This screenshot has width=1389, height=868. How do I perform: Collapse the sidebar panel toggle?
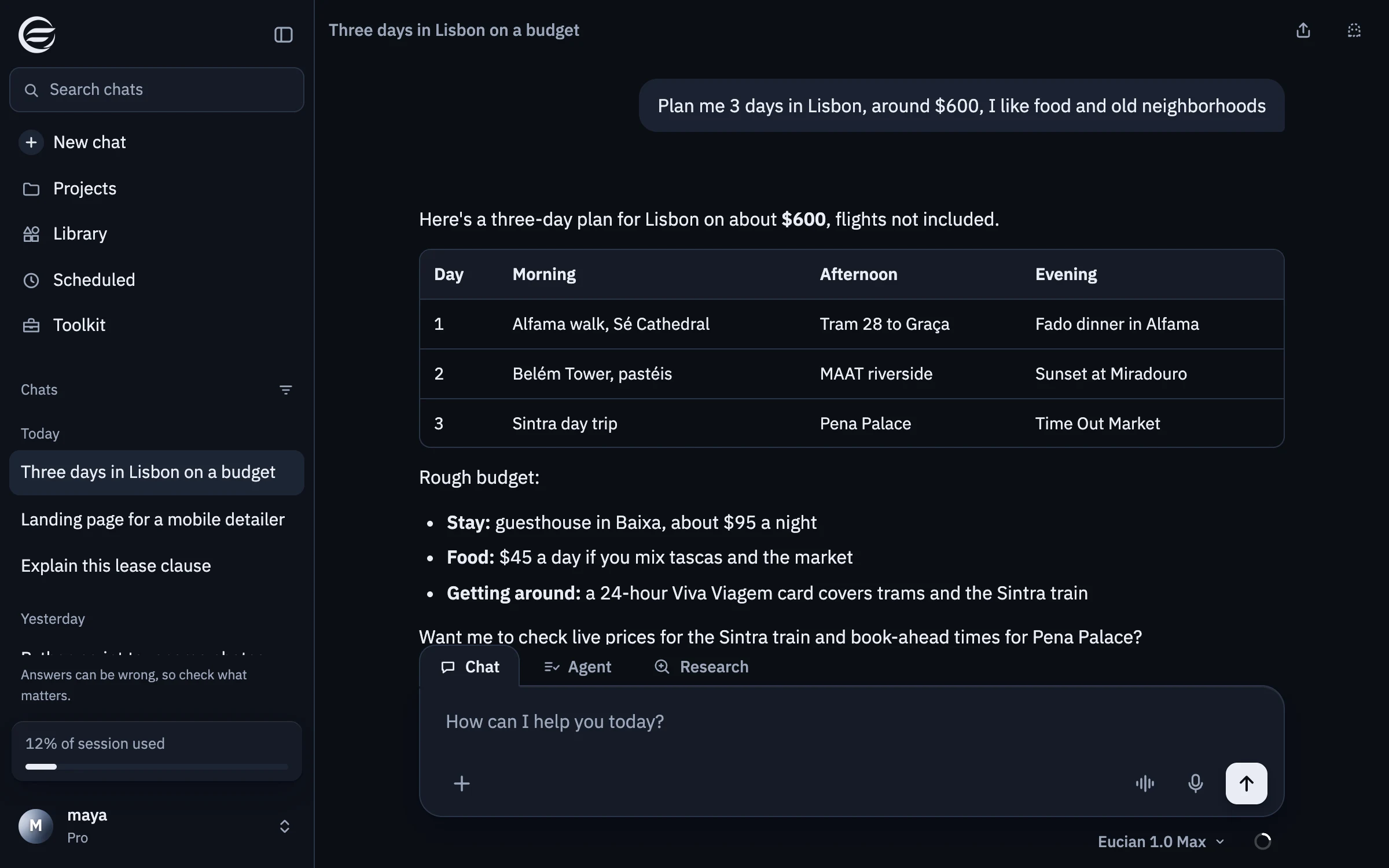tap(283, 35)
